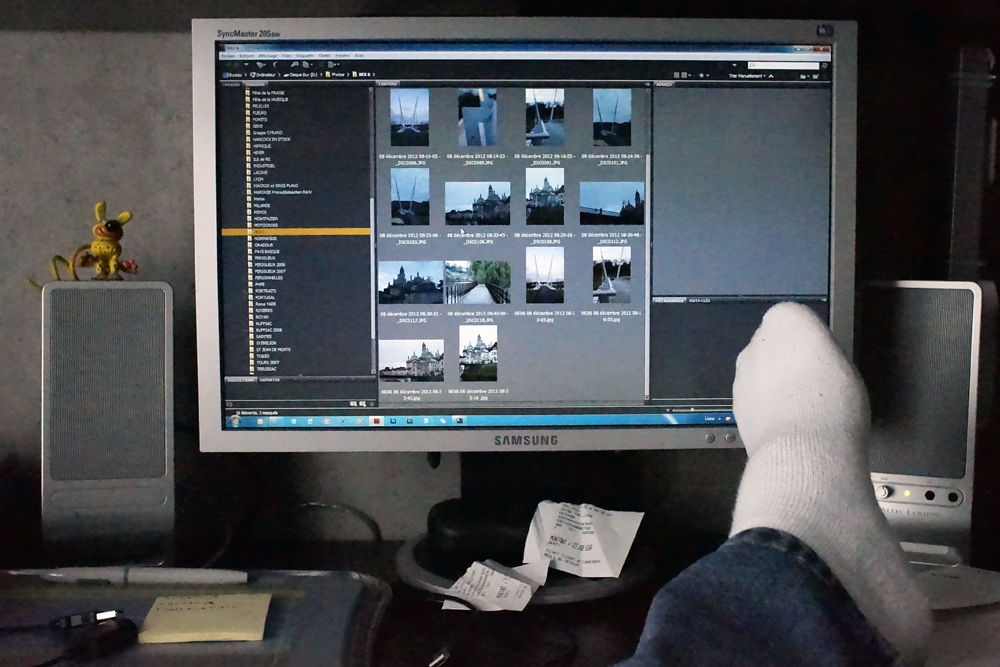Image resolution: width=1000 pixels, height=667 pixels.
Task: Click the Windows Start button on taskbar
Action: point(235,421)
